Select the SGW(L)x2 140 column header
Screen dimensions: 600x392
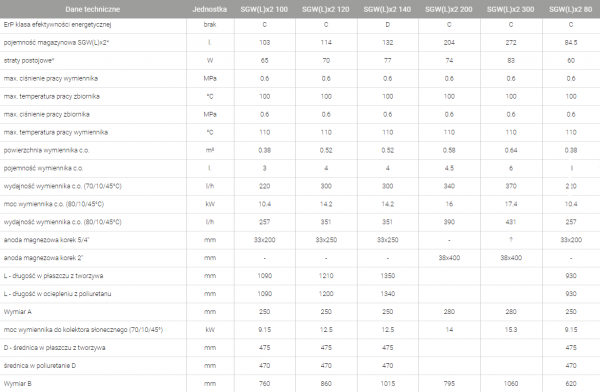click(387, 9)
